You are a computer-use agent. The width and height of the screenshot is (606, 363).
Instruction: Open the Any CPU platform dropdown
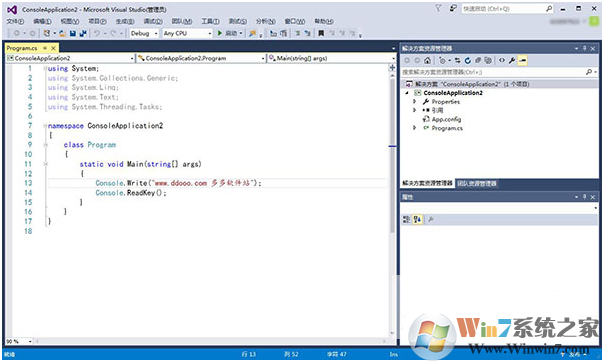(187, 34)
